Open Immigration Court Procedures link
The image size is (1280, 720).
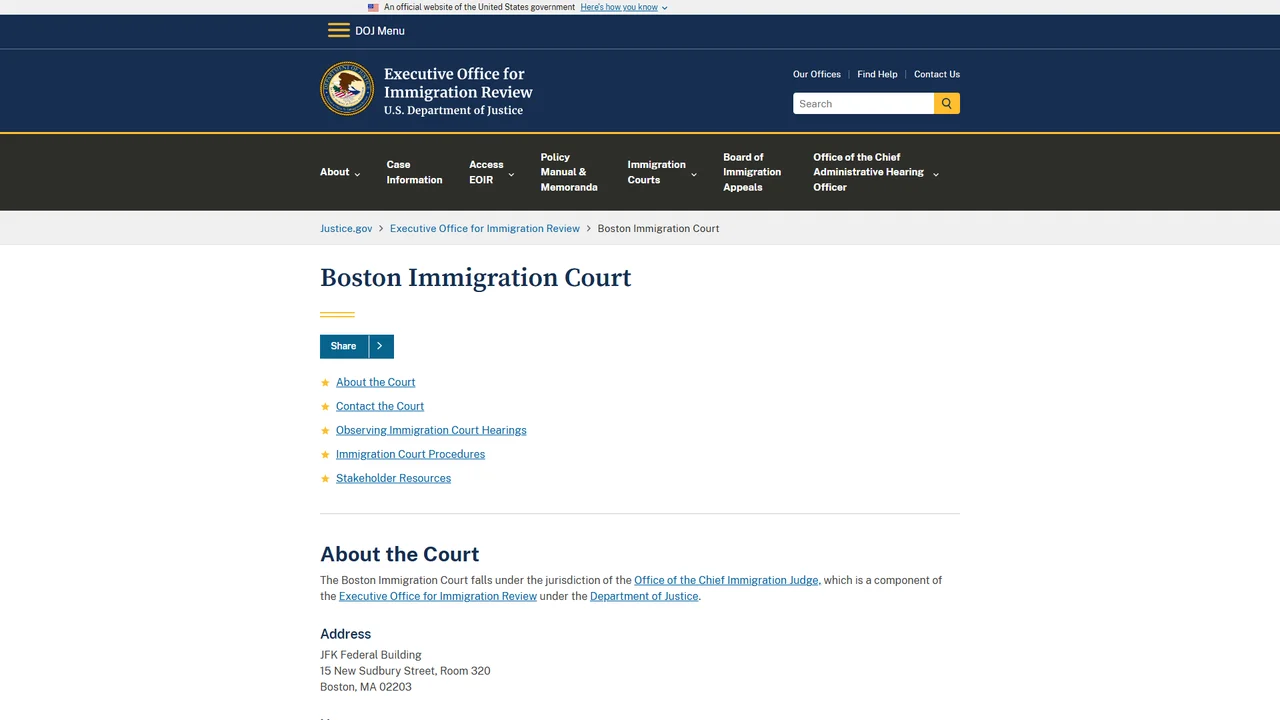410,454
